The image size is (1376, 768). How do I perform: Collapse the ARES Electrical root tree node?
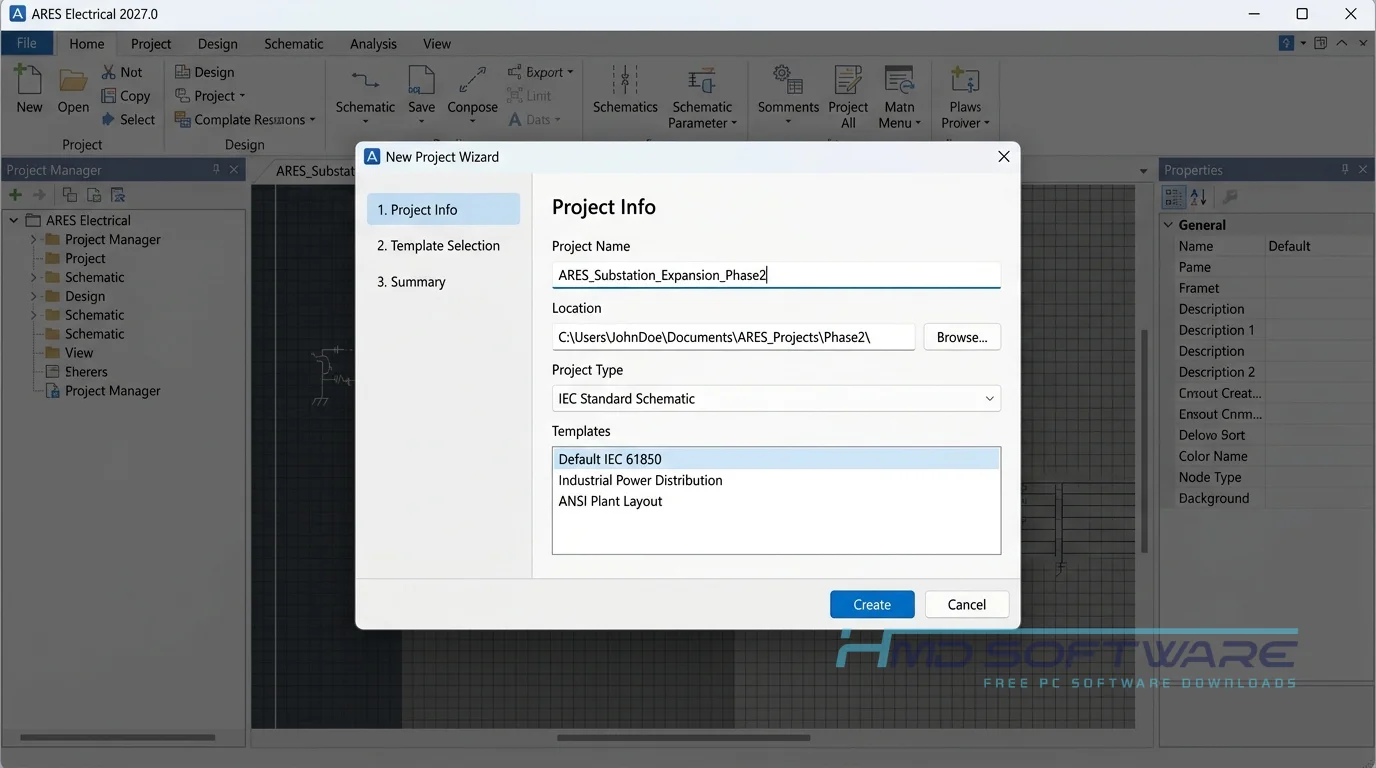14,220
